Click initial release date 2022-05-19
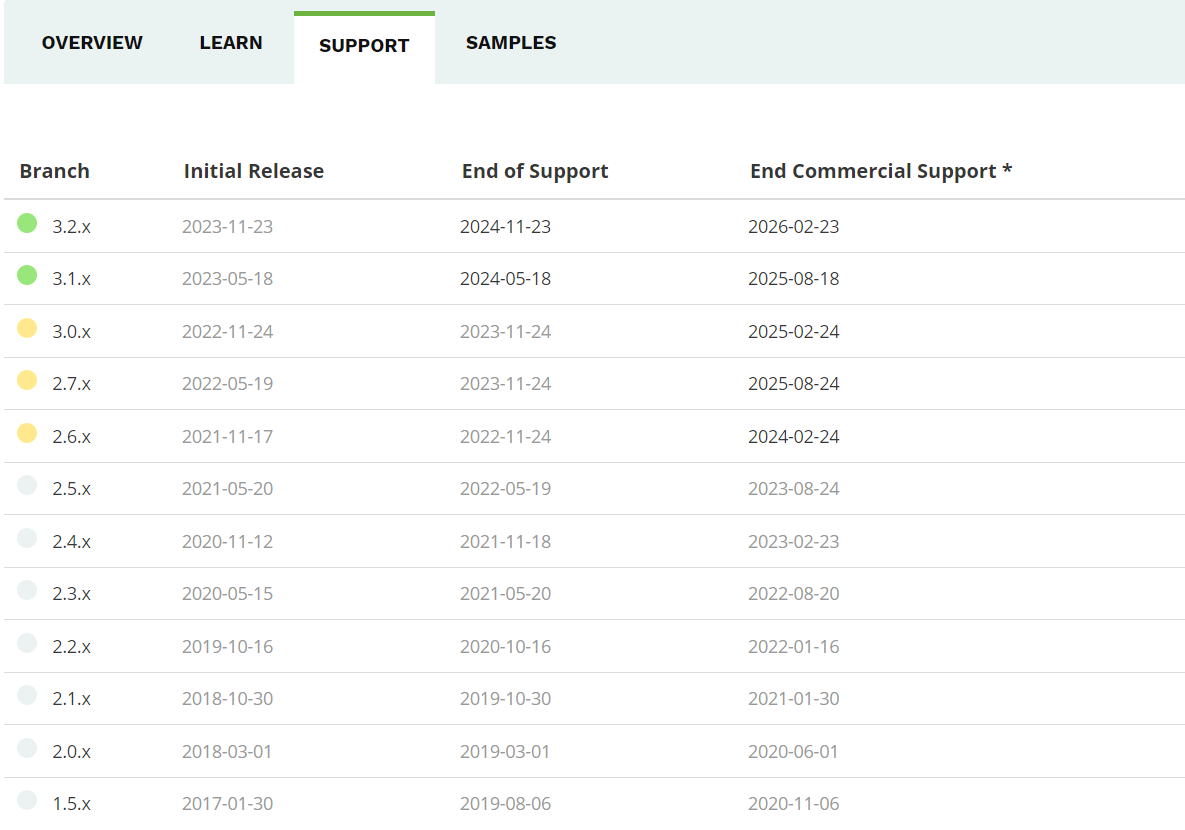The width and height of the screenshot is (1185, 830). [227, 384]
